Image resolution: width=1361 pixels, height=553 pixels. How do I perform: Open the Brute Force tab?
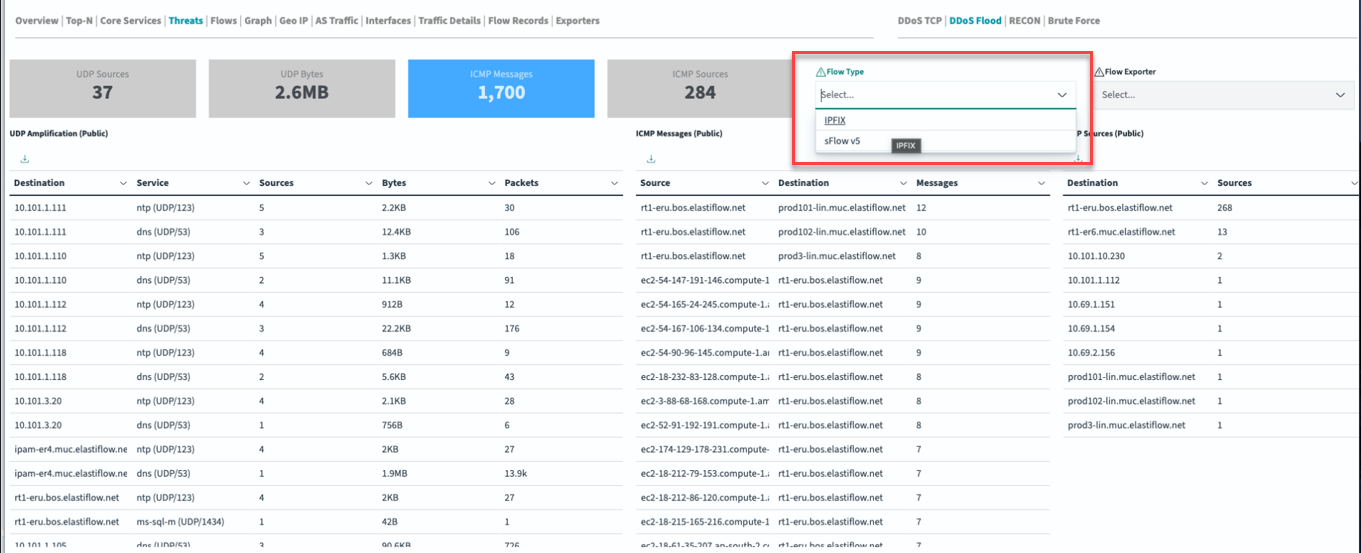[1074, 20]
